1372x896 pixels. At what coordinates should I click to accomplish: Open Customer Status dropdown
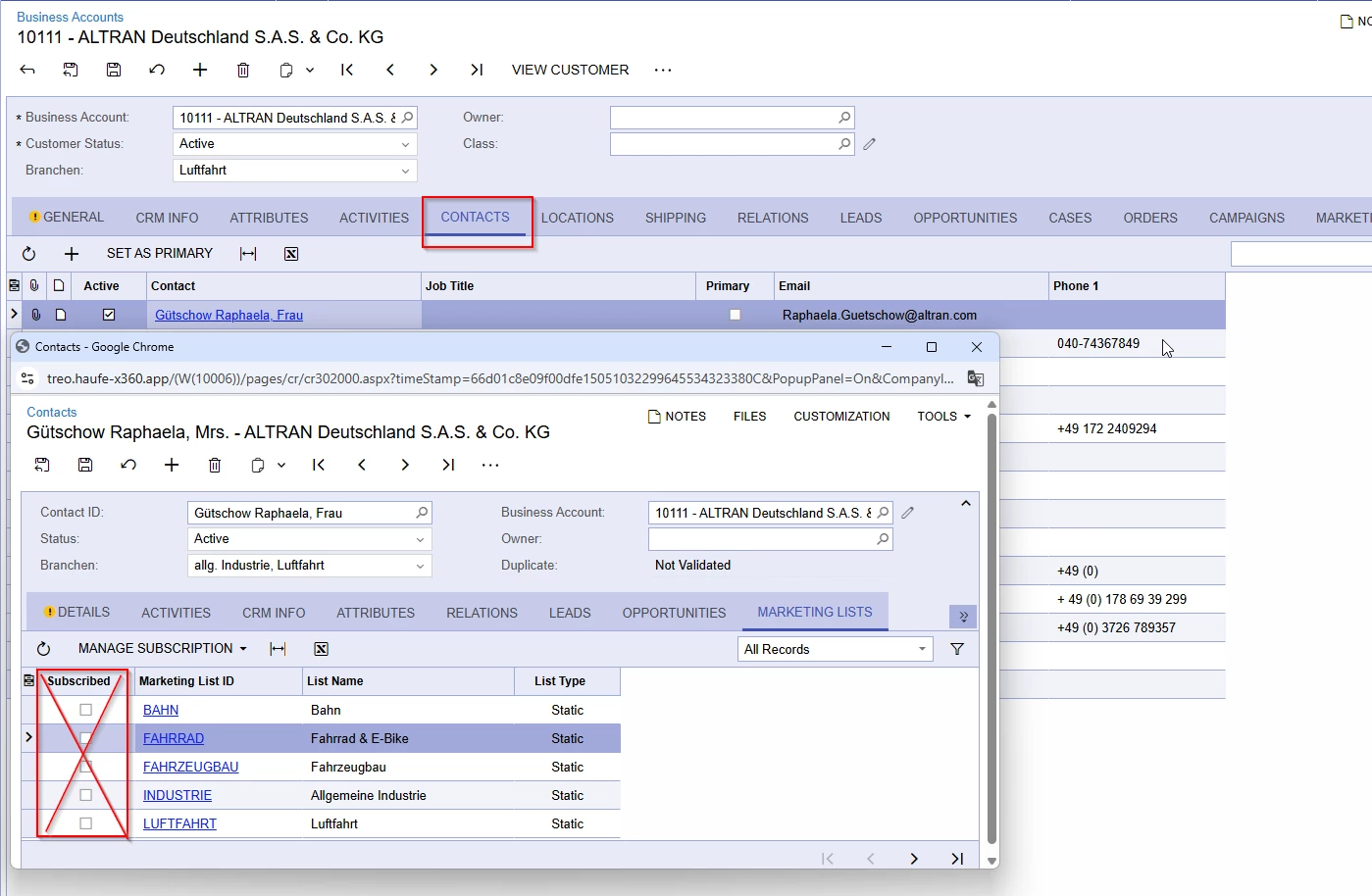coord(405,144)
